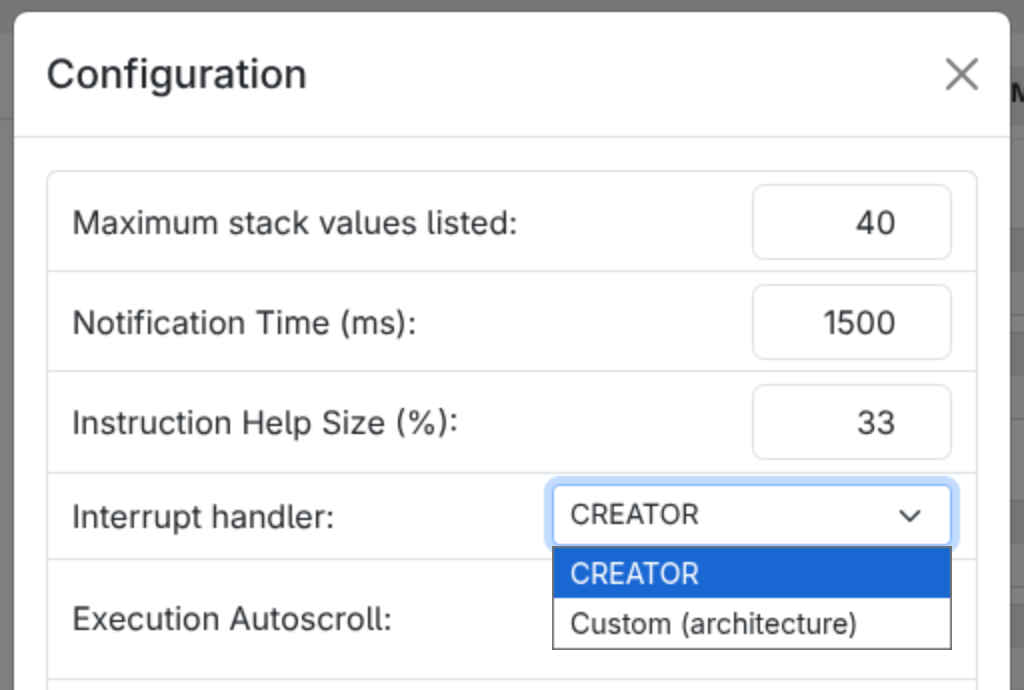Viewport: 1024px width, 690px height.
Task: Click the chevron on the interrupt handler combo box
Action: pyautogui.click(x=910, y=516)
